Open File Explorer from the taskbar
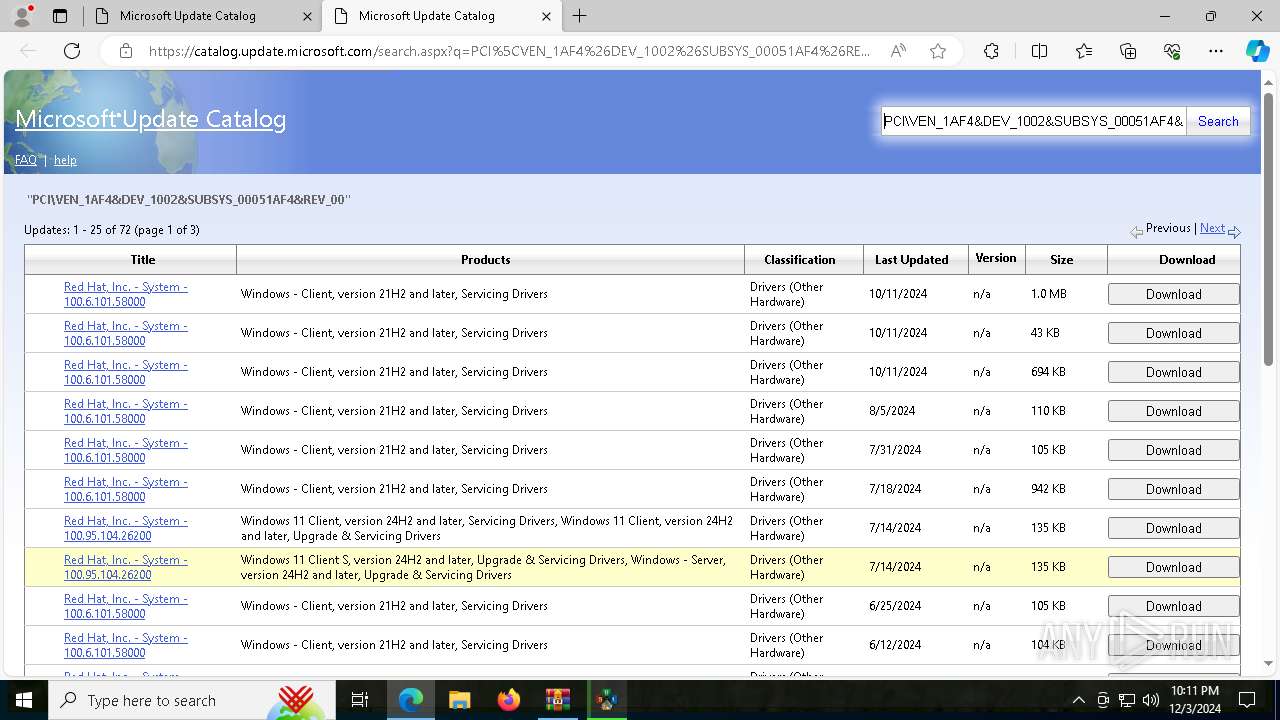1280x720 pixels. coord(460,700)
